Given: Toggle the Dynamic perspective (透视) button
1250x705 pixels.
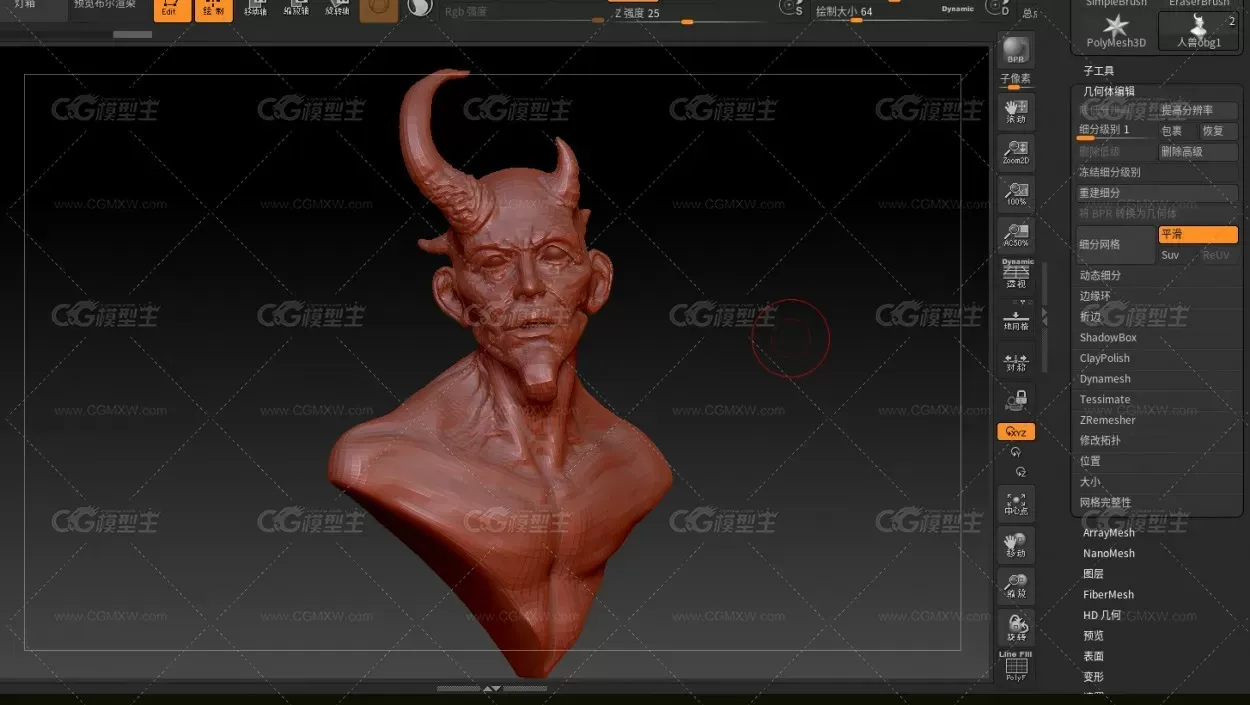Looking at the screenshot, I should (1017, 274).
